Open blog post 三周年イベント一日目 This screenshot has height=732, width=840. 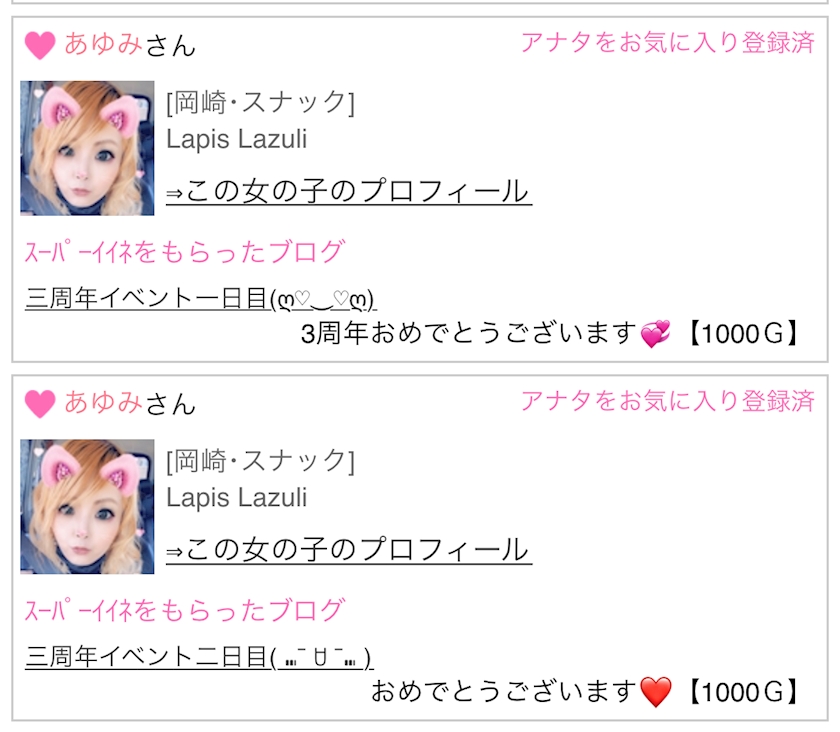pyautogui.click(x=200, y=298)
